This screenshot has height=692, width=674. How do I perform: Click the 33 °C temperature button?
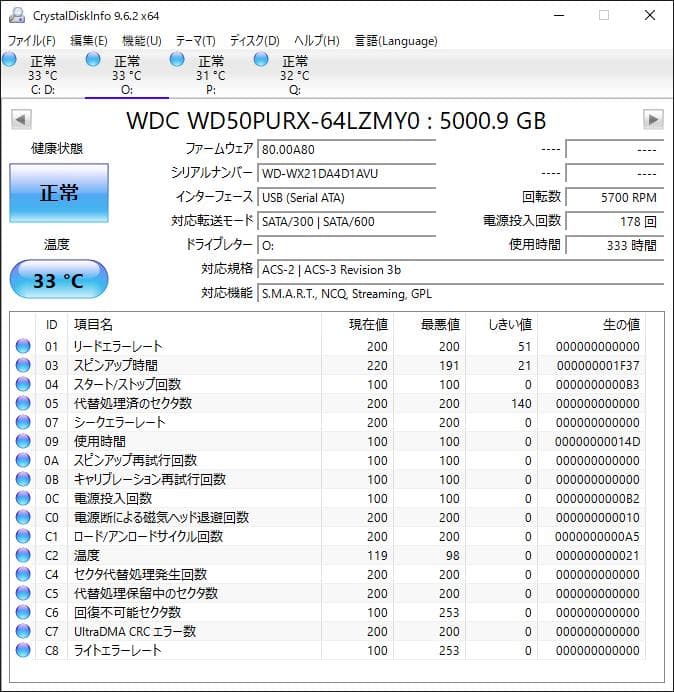coord(59,280)
